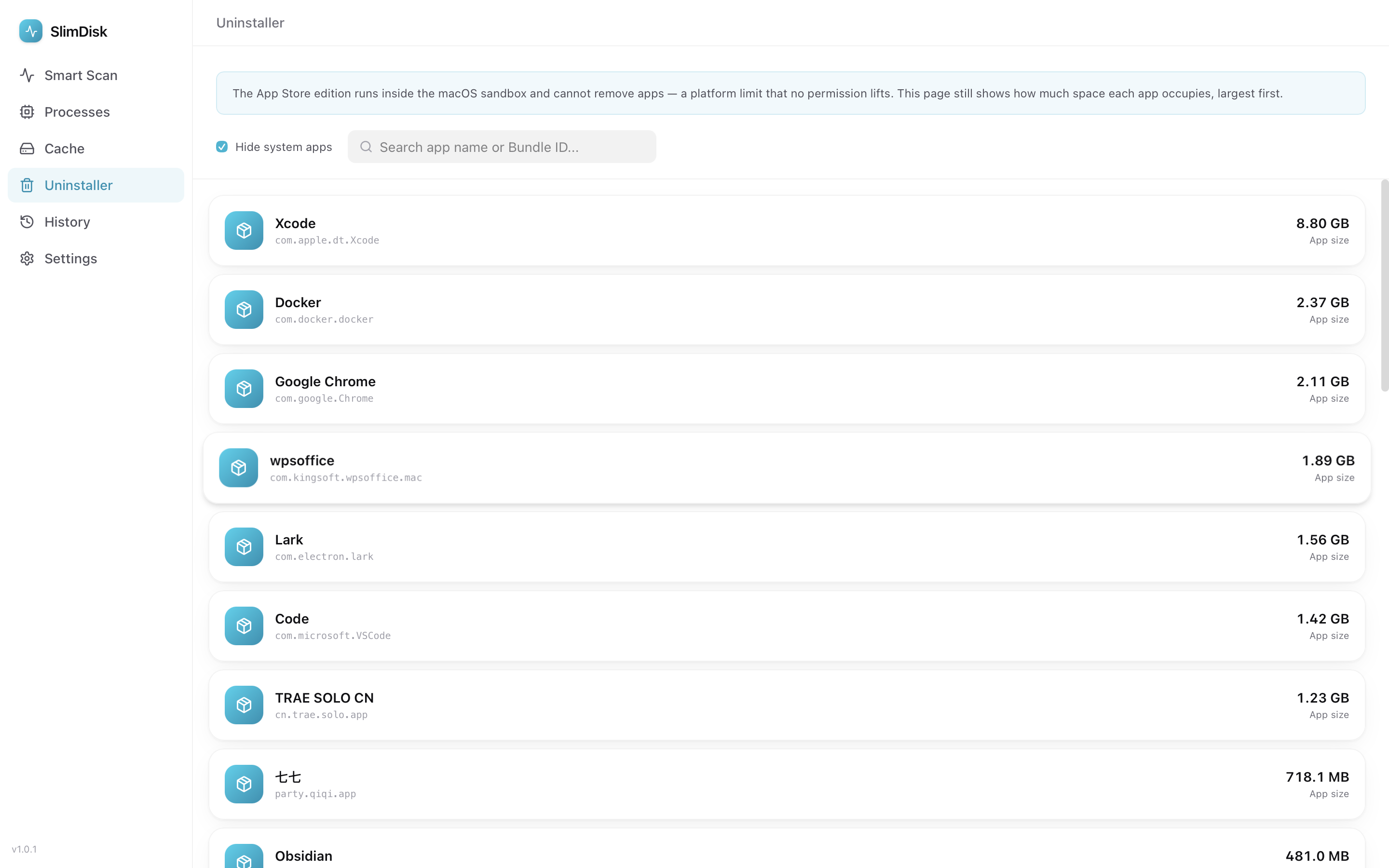Click the Uninstaller trash icon
The width and height of the screenshot is (1389, 868).
click(x=27, y=186)
